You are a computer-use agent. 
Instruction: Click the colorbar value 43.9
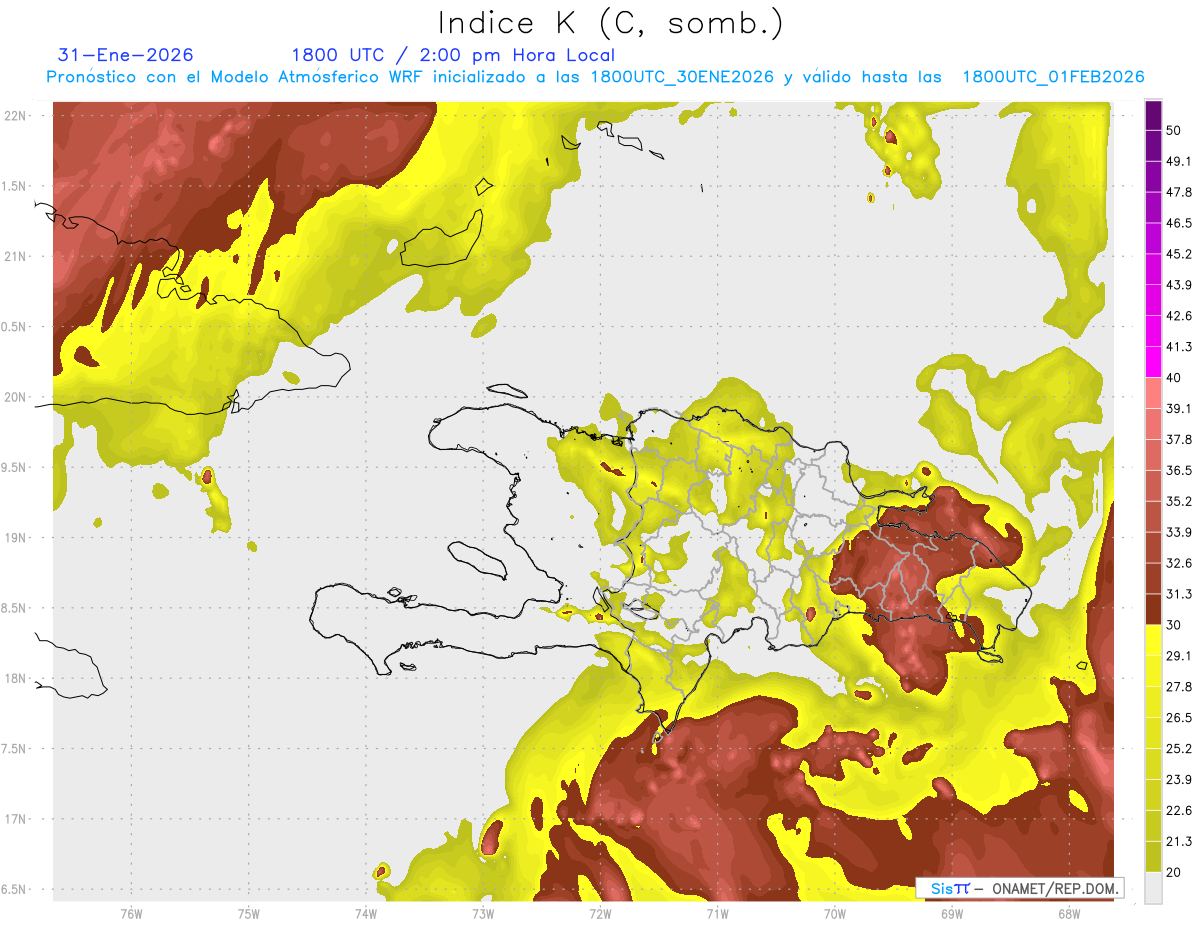click(x=1179, y=285)
